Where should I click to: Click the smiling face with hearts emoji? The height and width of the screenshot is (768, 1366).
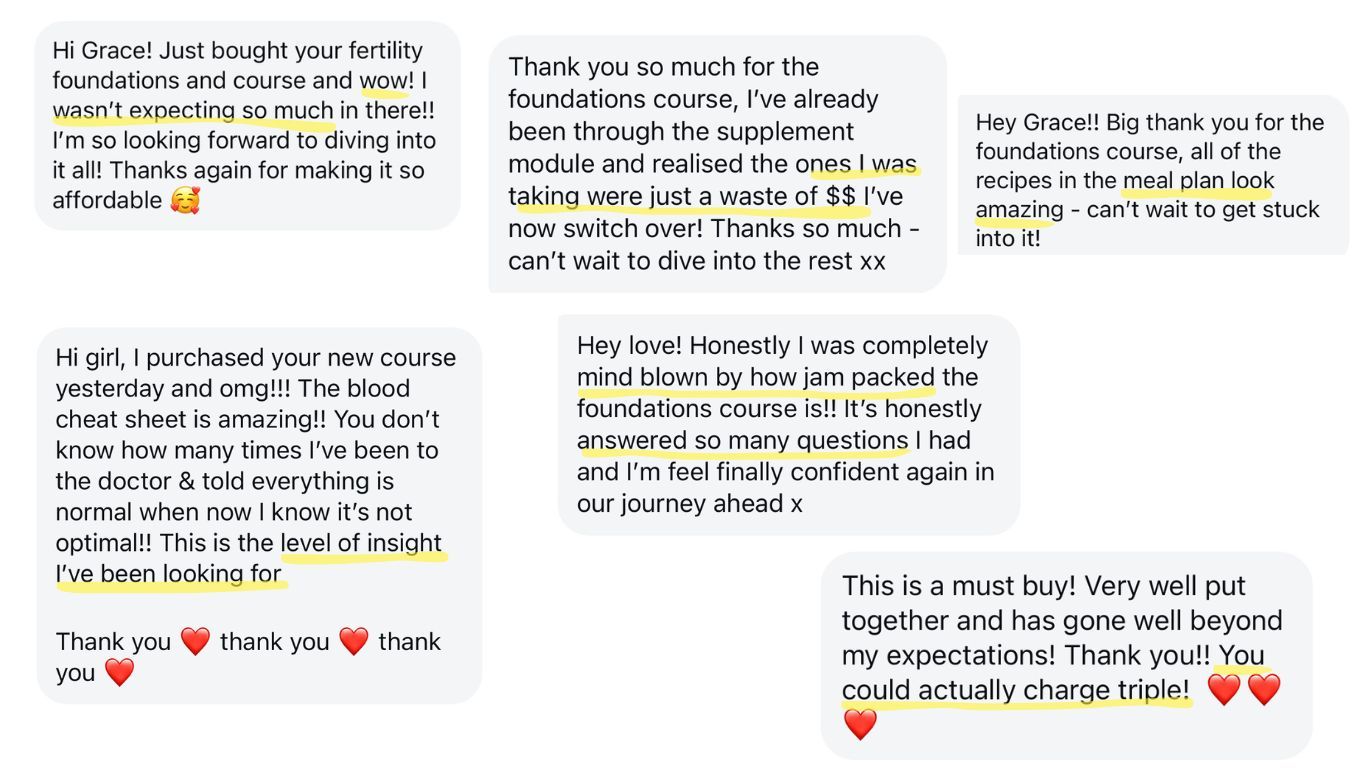point(185,200)
